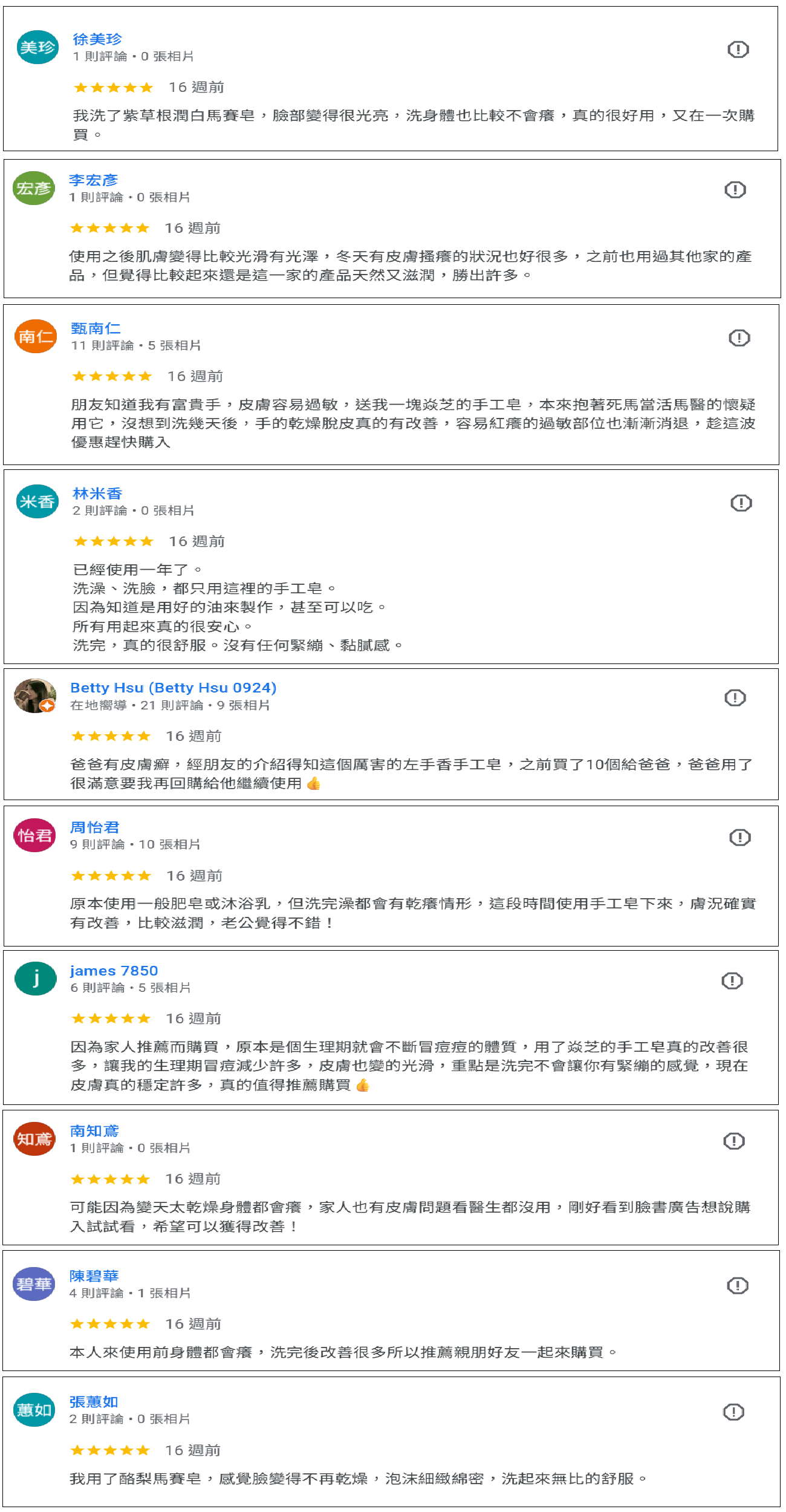Click the report icon next to 張蕙如's review
786x1512 pixels.
pos(733,1412)
